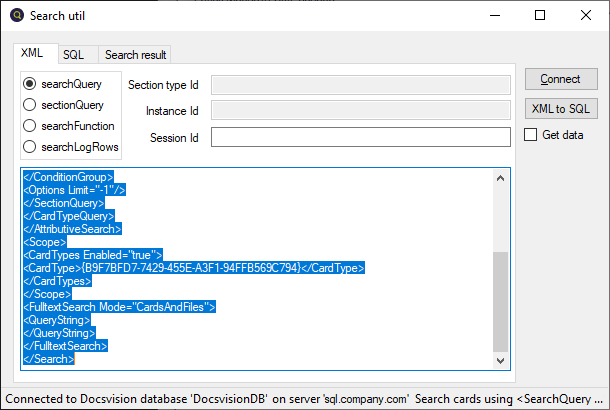Image resolution: width=610 pixels, height=410 pixels.
Task: Click the Search util app icon
Action: [x=16, y=16]
